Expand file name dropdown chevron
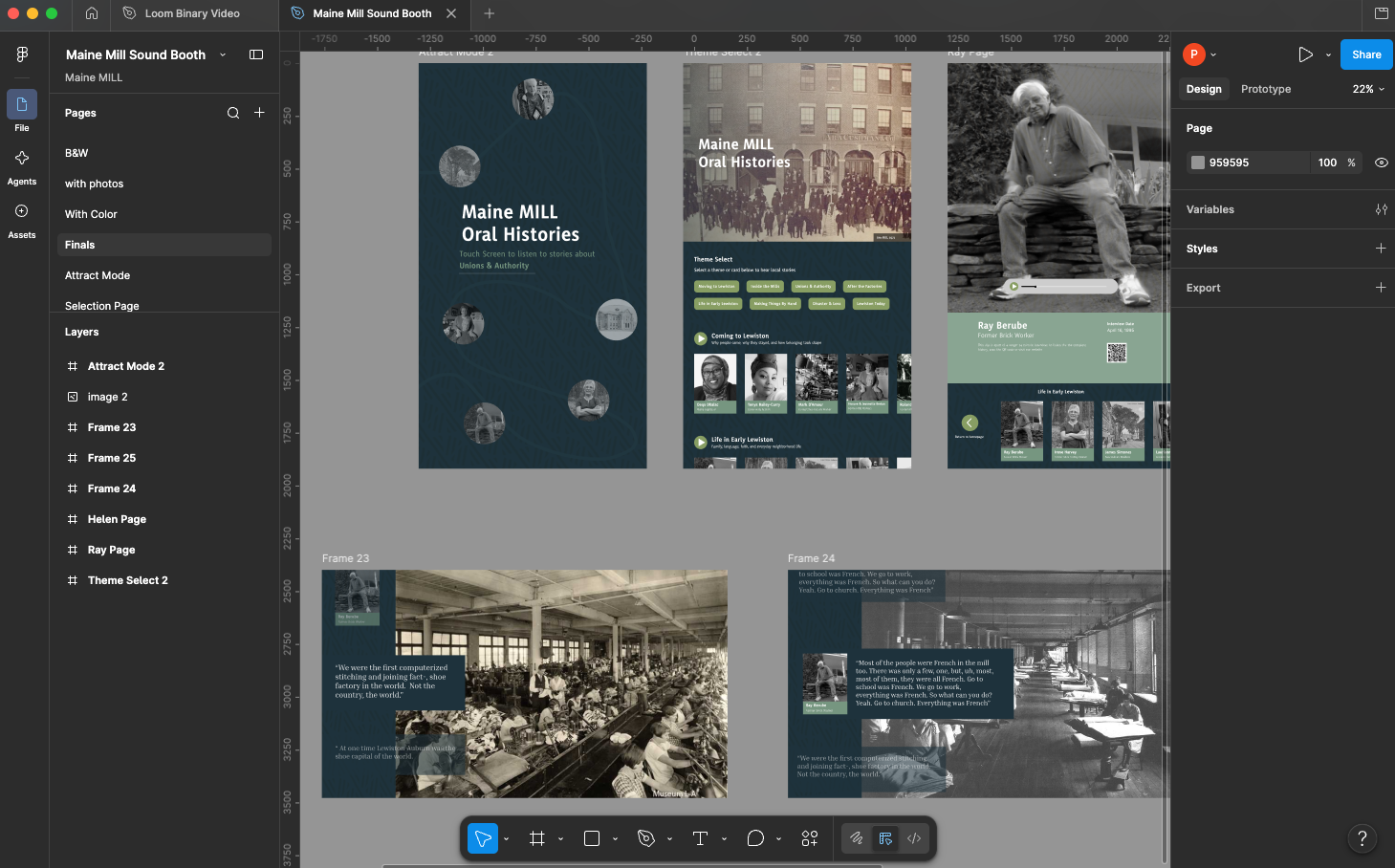Viewport: 1395px width, 868px height. coord(223,54)
